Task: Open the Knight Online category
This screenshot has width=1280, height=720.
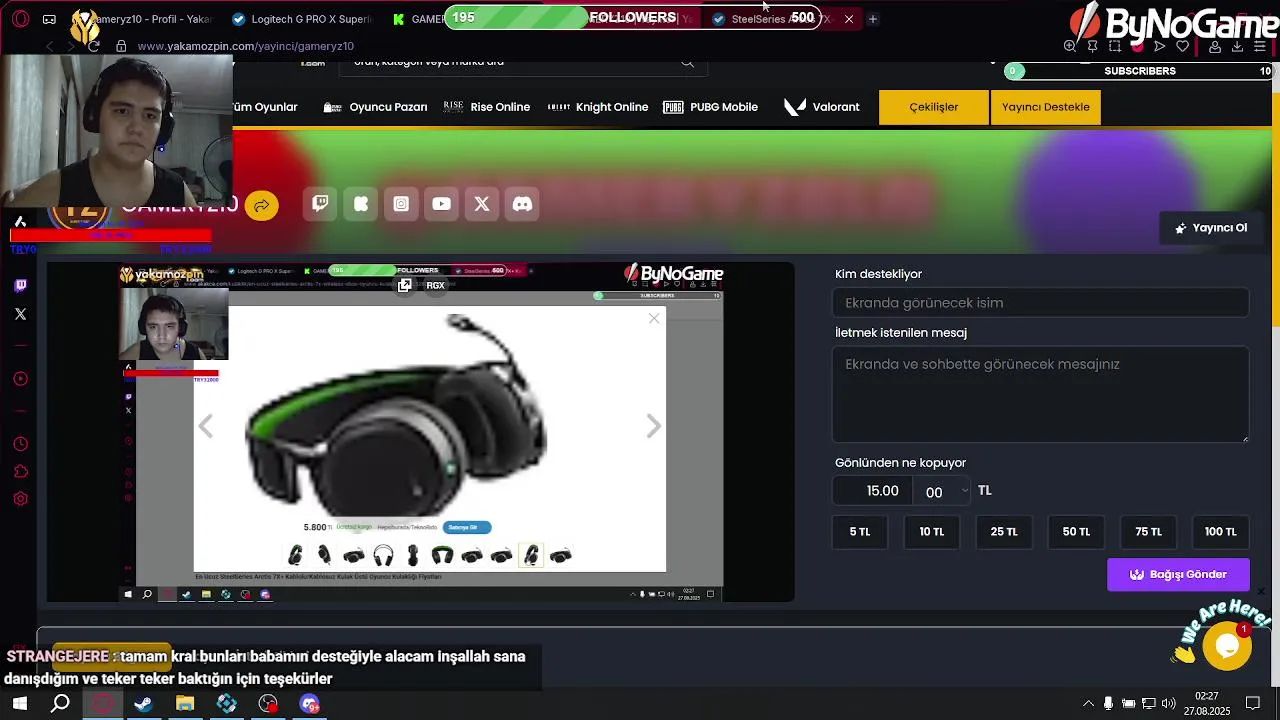Action: 598,107
